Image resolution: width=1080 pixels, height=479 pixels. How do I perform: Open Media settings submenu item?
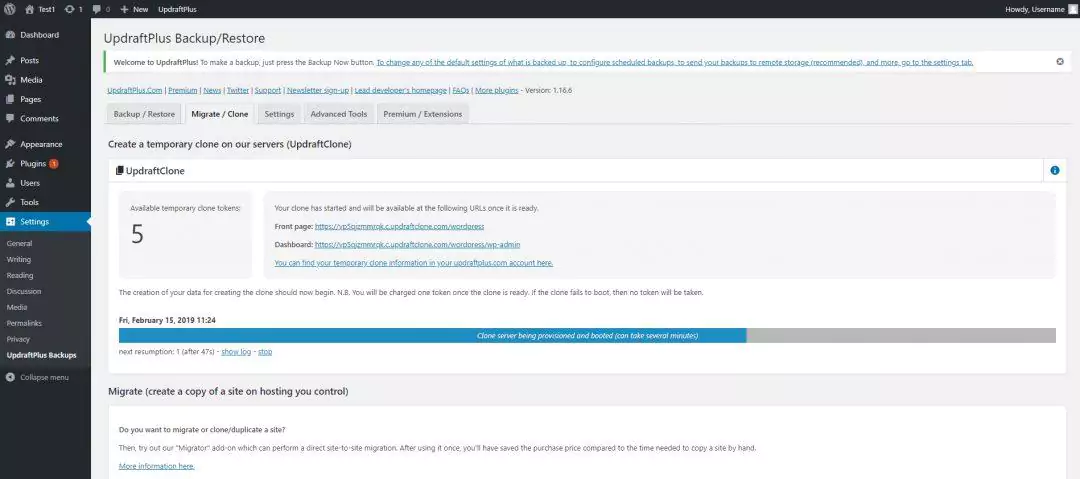[17, 307]
